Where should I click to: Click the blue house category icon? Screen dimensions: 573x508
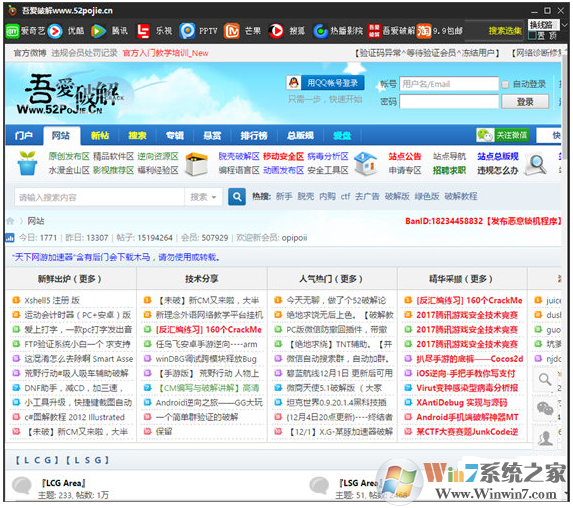point(366,163)
